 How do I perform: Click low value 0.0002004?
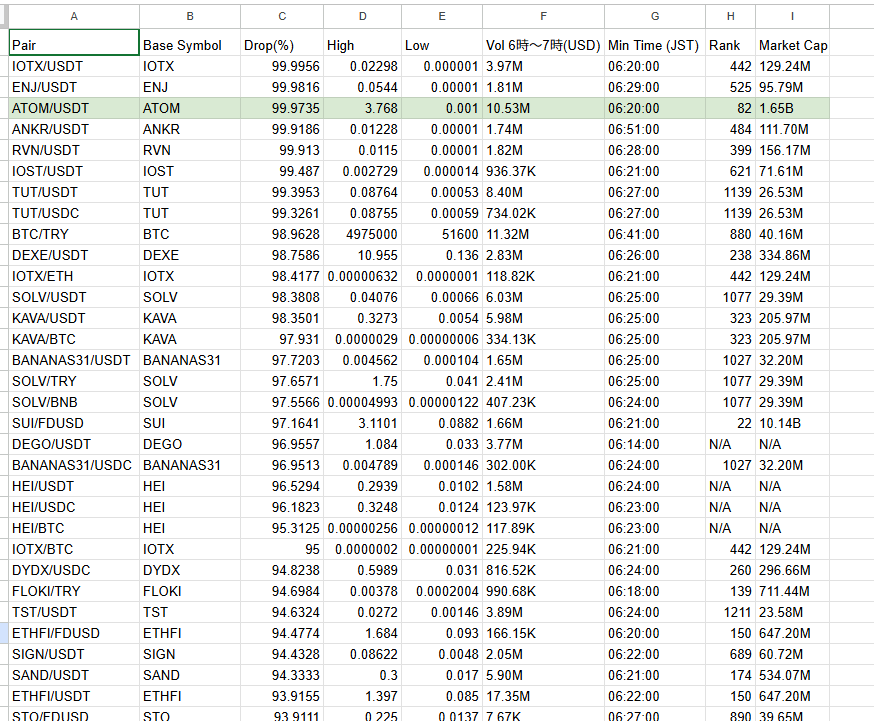click(x=442, y=591)
